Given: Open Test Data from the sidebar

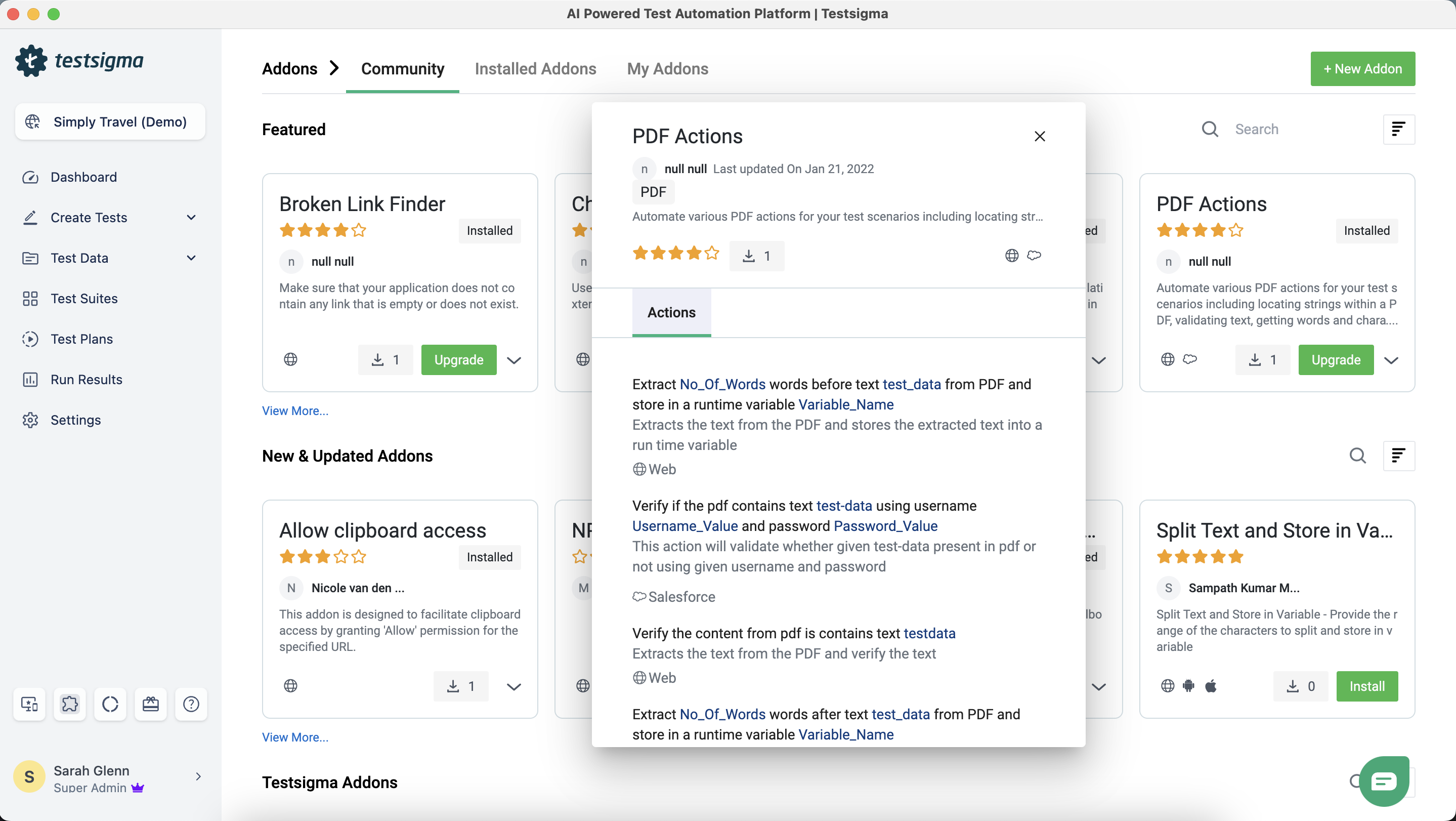Looking at the screenshot, I should pyautogui.click(x=79, y=258).
